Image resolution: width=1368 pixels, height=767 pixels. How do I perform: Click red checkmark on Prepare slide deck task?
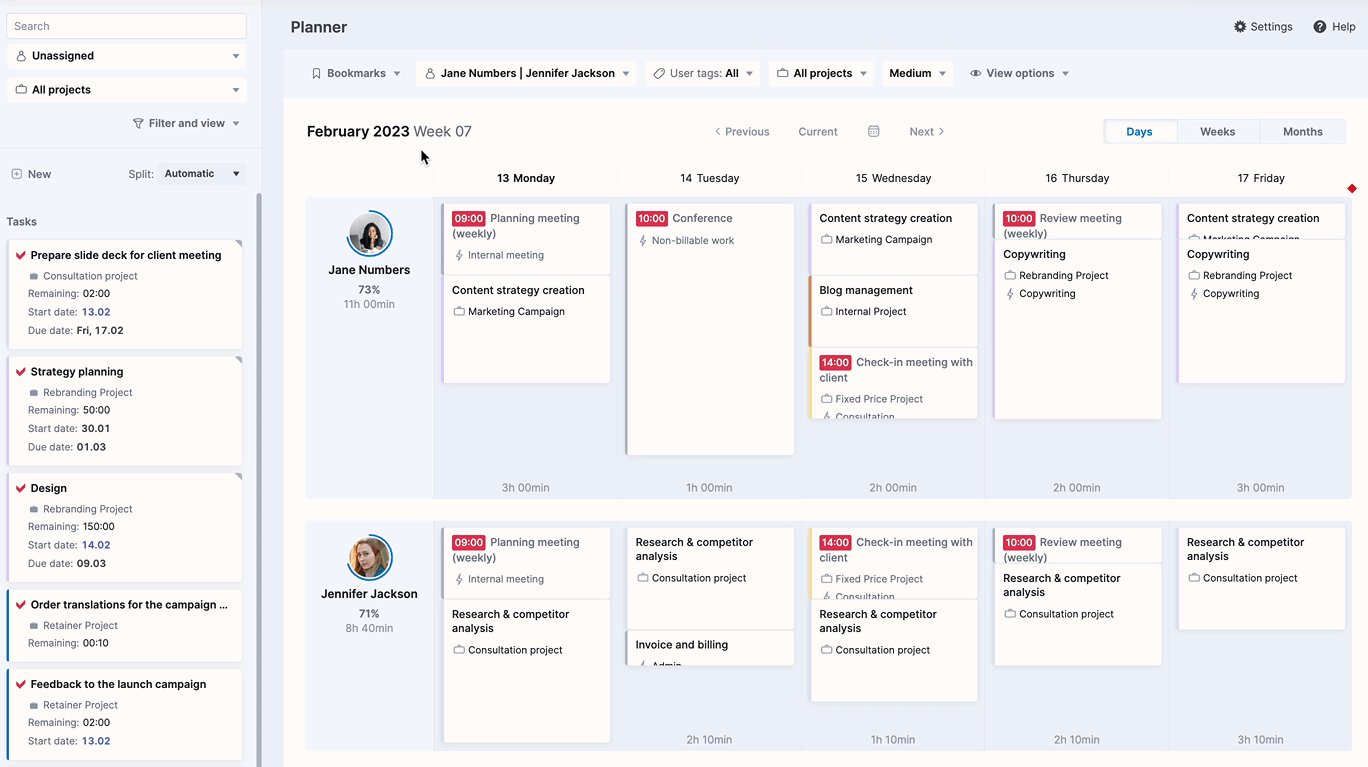click(21, 255)
